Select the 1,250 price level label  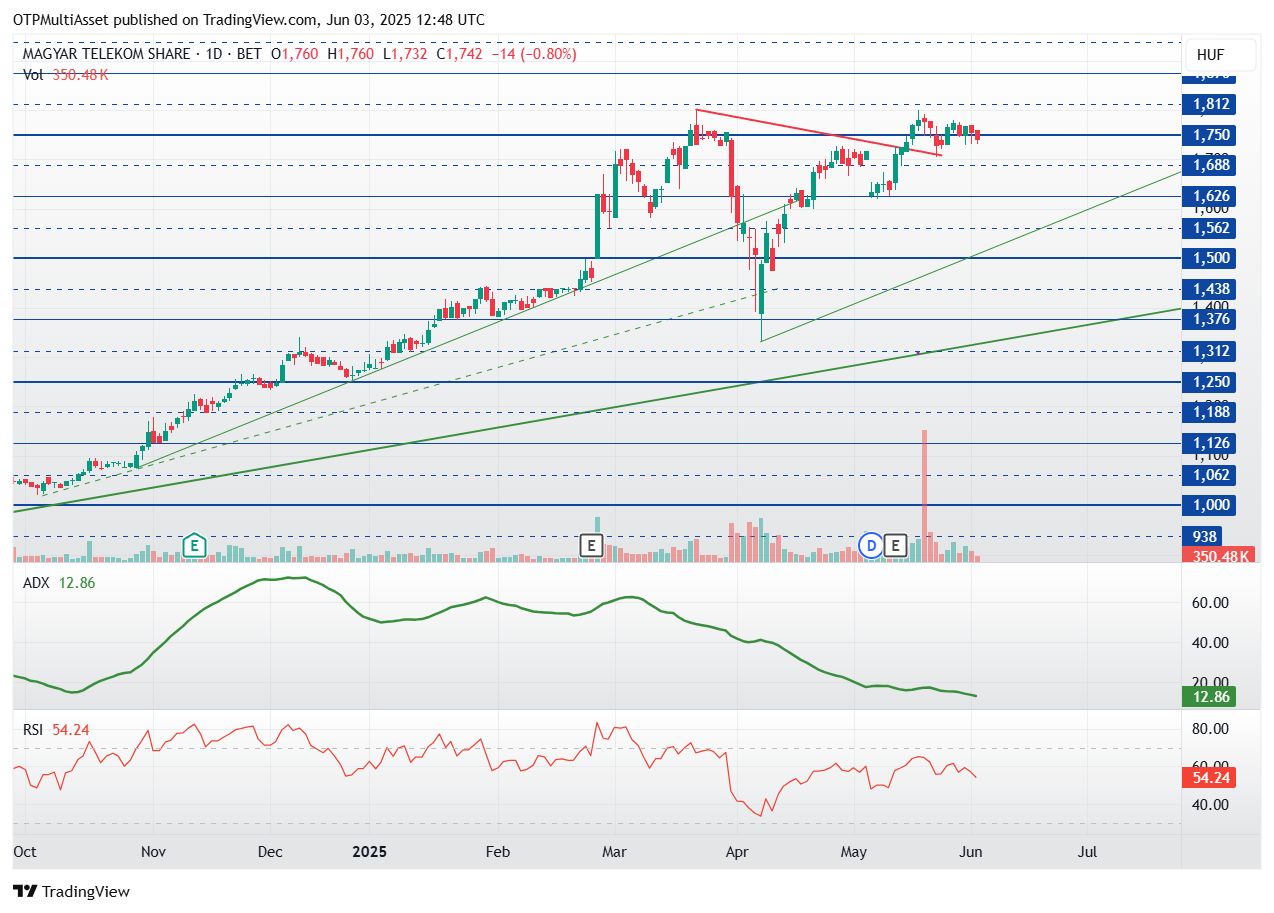[1209, 382]
